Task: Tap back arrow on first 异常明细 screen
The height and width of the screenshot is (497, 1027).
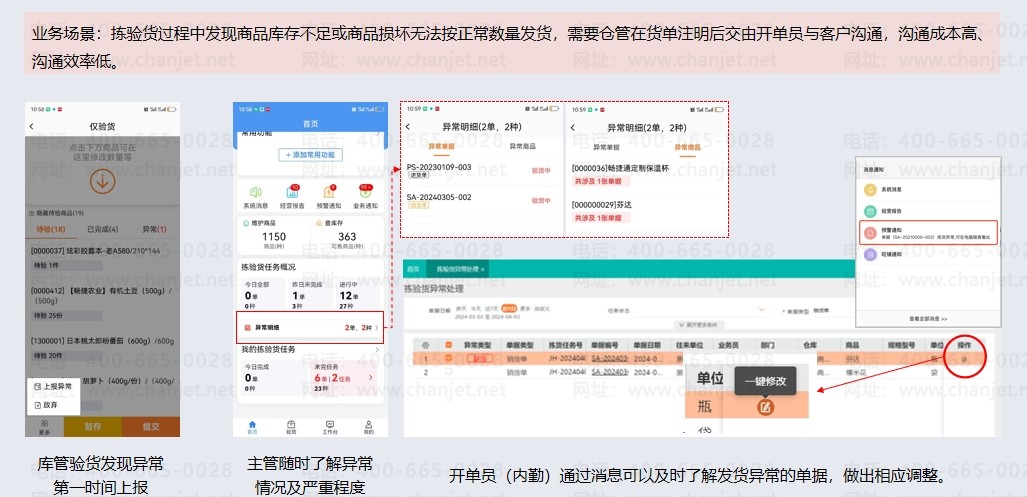Action: coord(408,127)
